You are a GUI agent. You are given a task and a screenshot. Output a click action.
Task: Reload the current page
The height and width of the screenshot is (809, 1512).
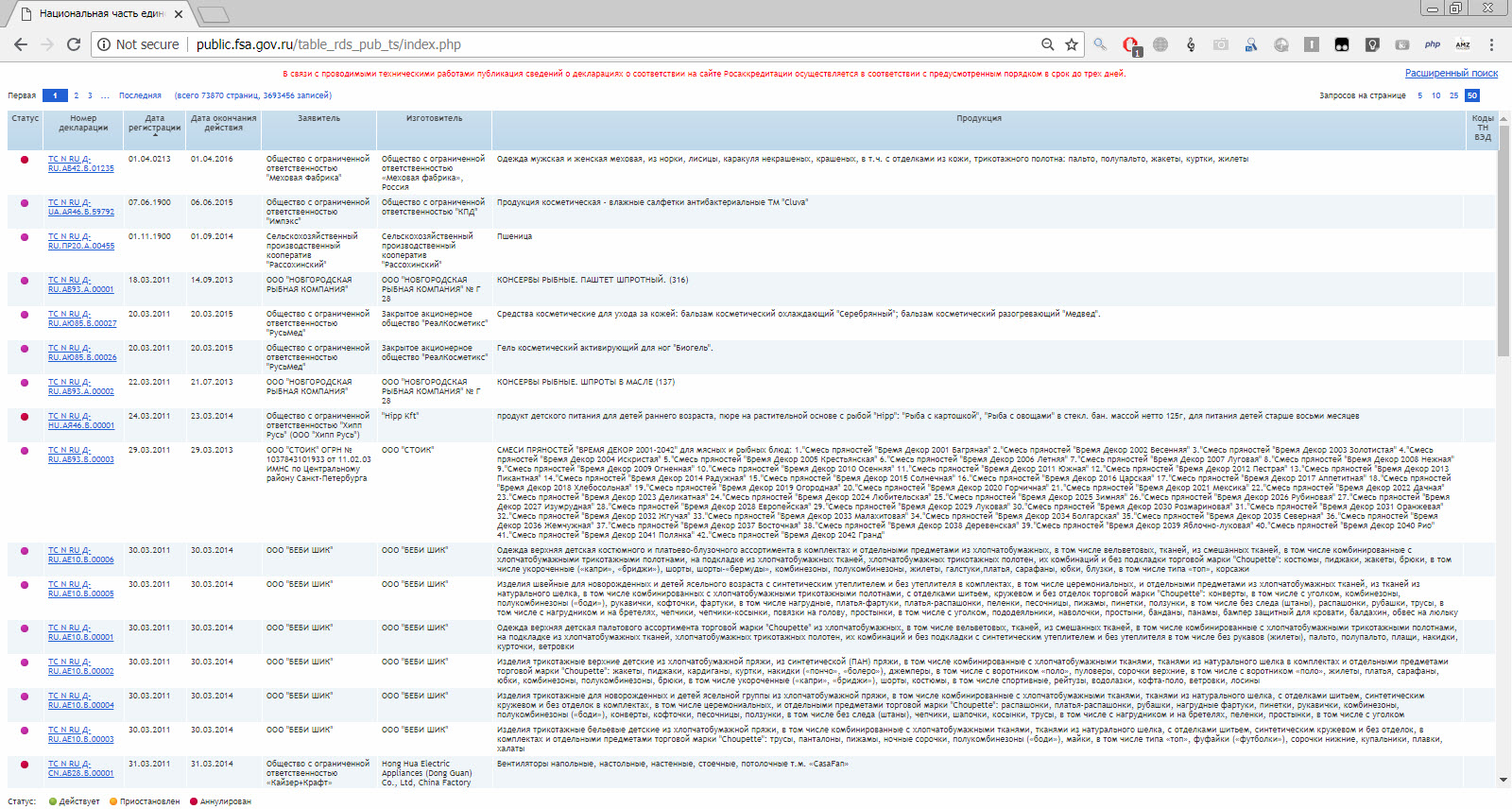coord(73,44)
